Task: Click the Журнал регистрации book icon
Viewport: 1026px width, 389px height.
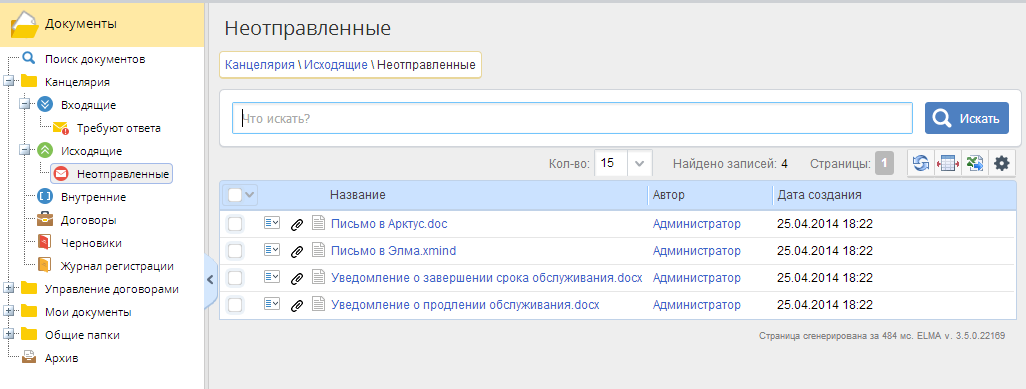Action: [44, 265]
